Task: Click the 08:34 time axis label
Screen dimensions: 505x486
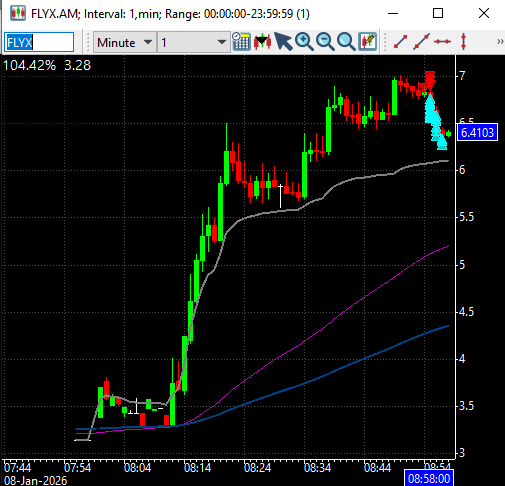Action: (x=317, y=468)
